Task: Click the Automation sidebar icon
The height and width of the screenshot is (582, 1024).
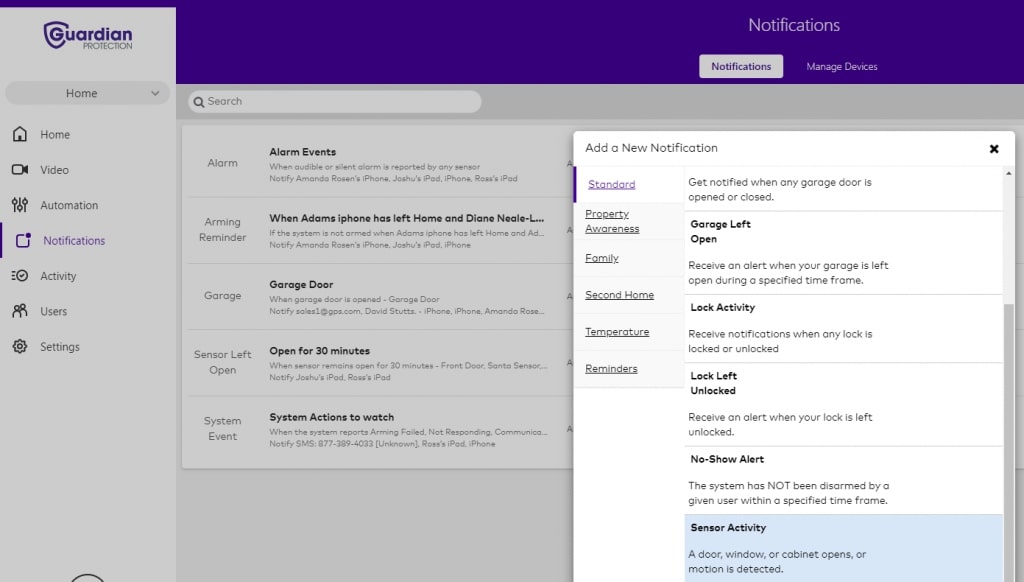Action: 21,205
